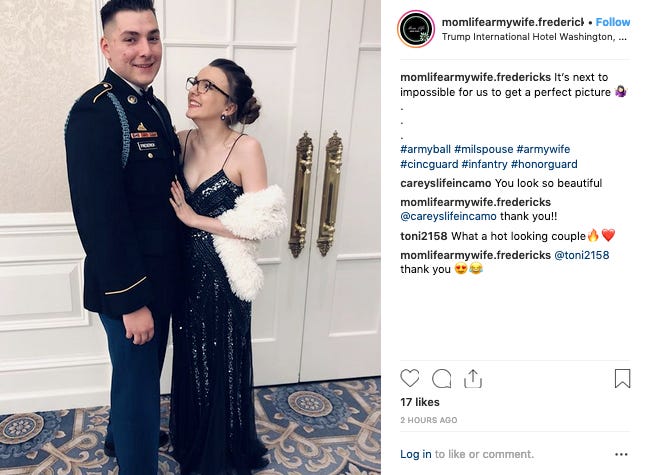Open the #cincguard hashtag

click(x=429, y=164)
